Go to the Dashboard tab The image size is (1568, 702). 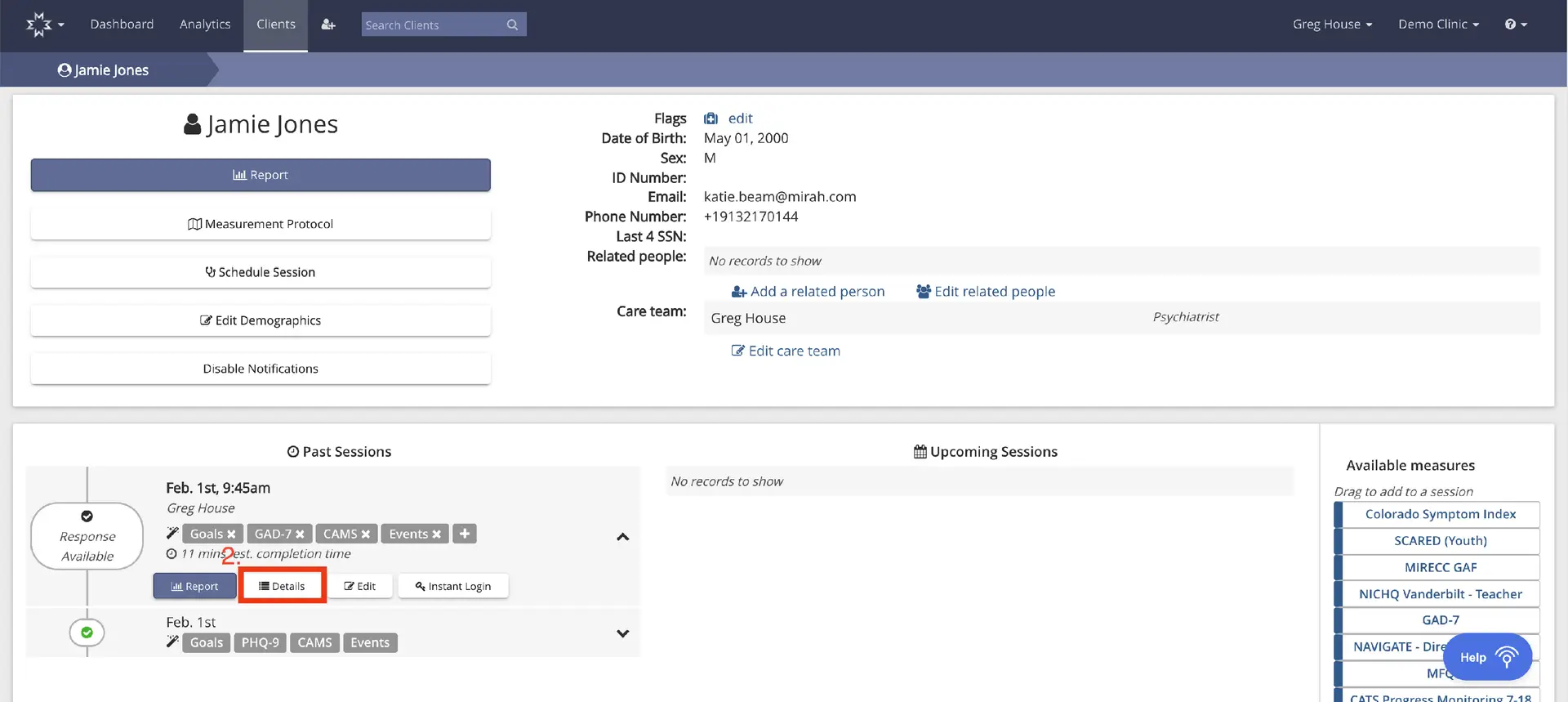(122, 25)
